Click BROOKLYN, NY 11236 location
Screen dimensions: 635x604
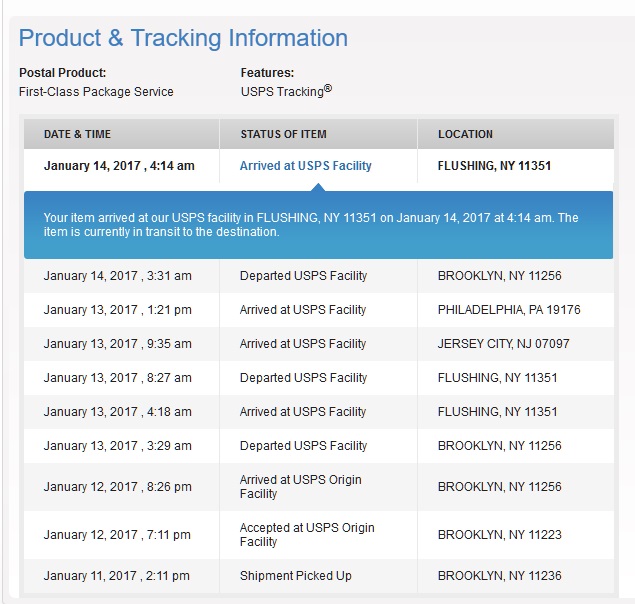pos(499,576)
